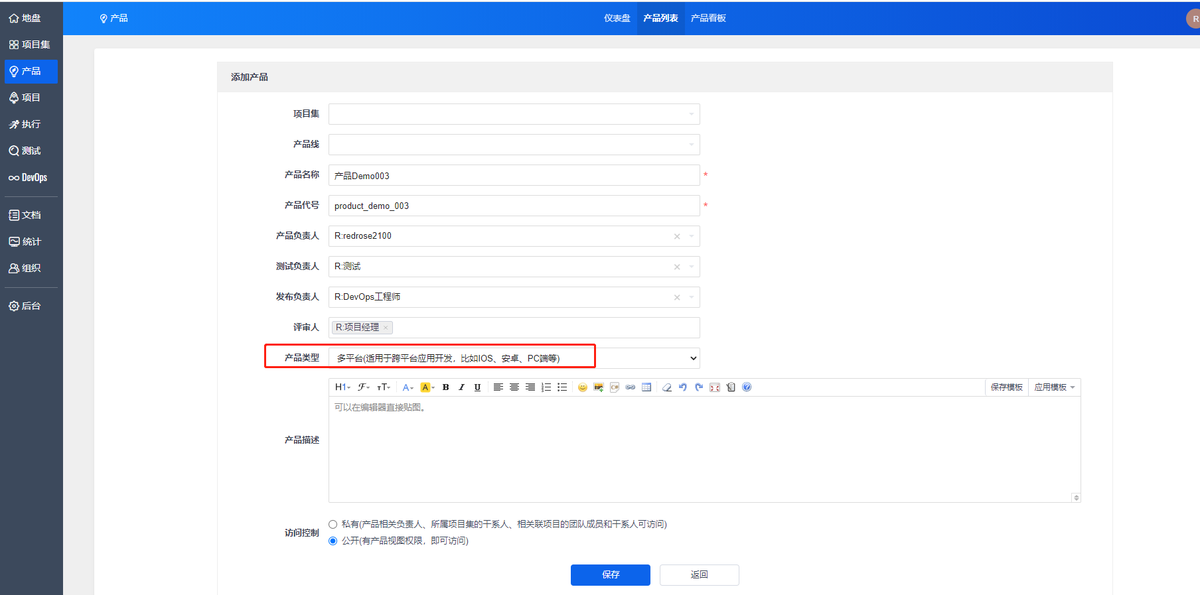Screen dimensions: 1200x595
Task: Click the editor resize handle at bottom-right corner
Action: tap(1076, 497)
